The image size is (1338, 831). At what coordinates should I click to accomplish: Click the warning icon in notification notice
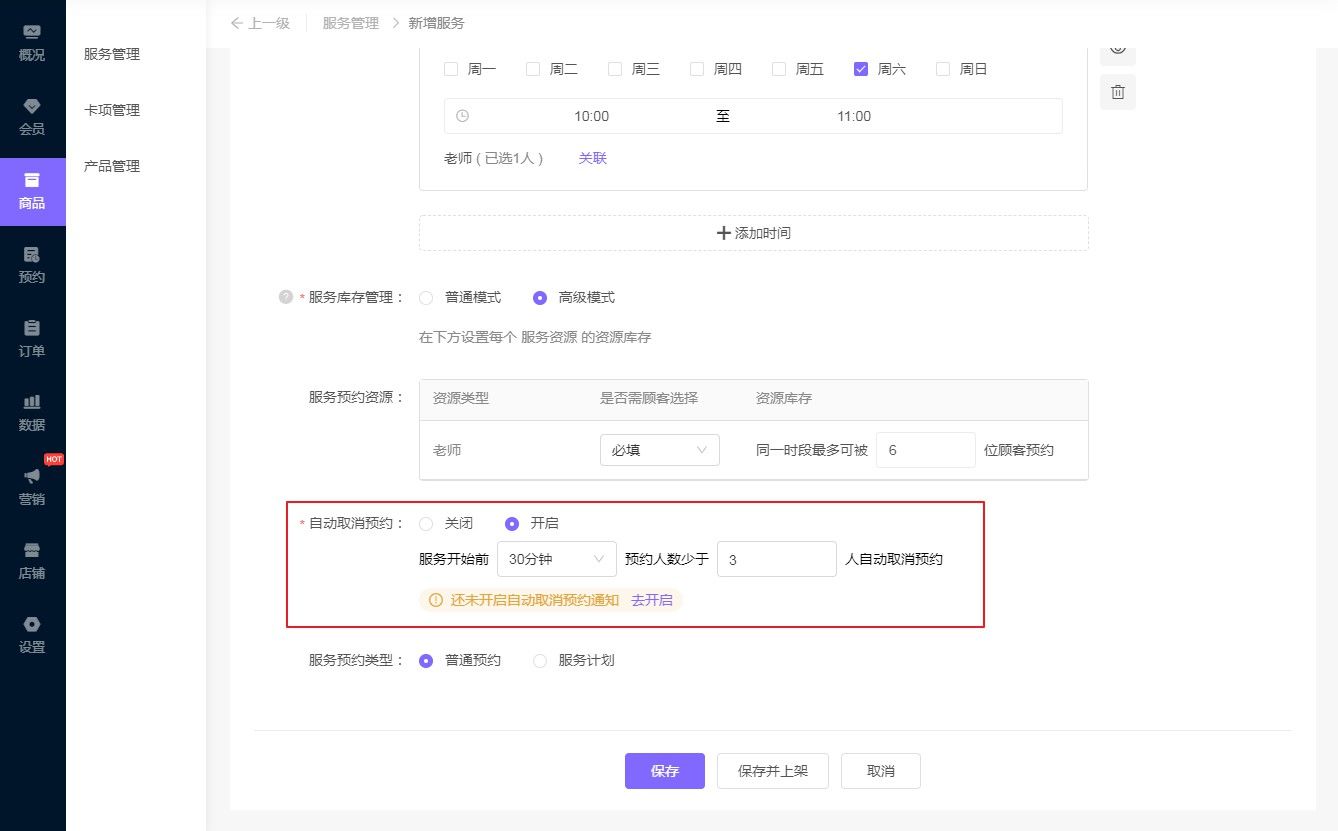[x=435, y=600]
